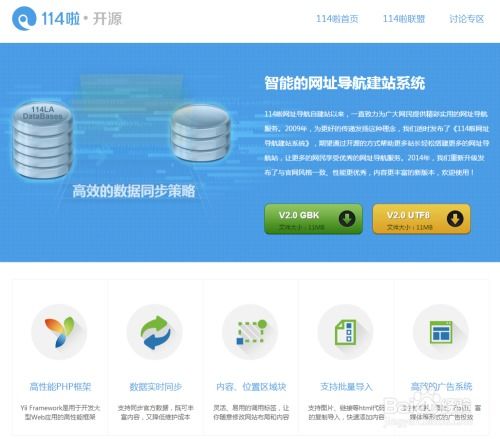Image resolution: width=500 pixels, height=439 pixels.
Task: Click the green GBK download arrow icon
Action: [x=347, y=219]
